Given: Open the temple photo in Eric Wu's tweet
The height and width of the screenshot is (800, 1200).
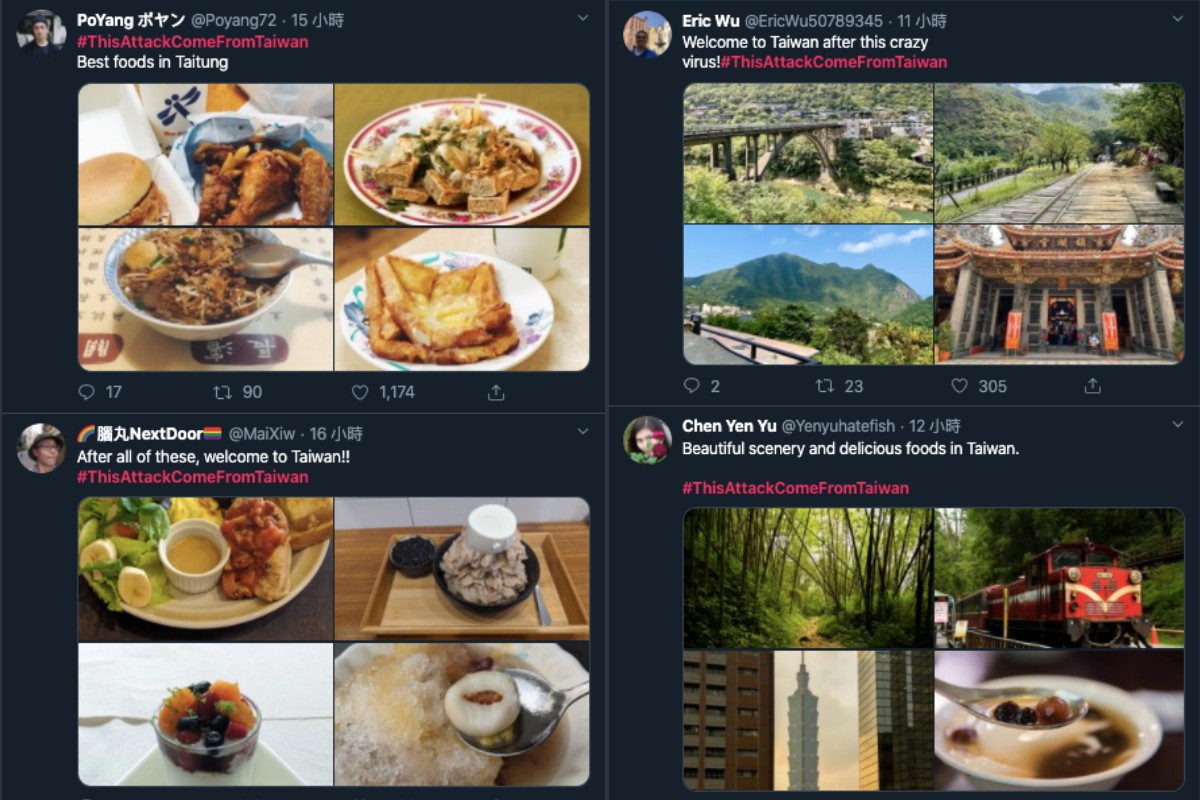Looking at the screenshot, I should pos(1059,294).
